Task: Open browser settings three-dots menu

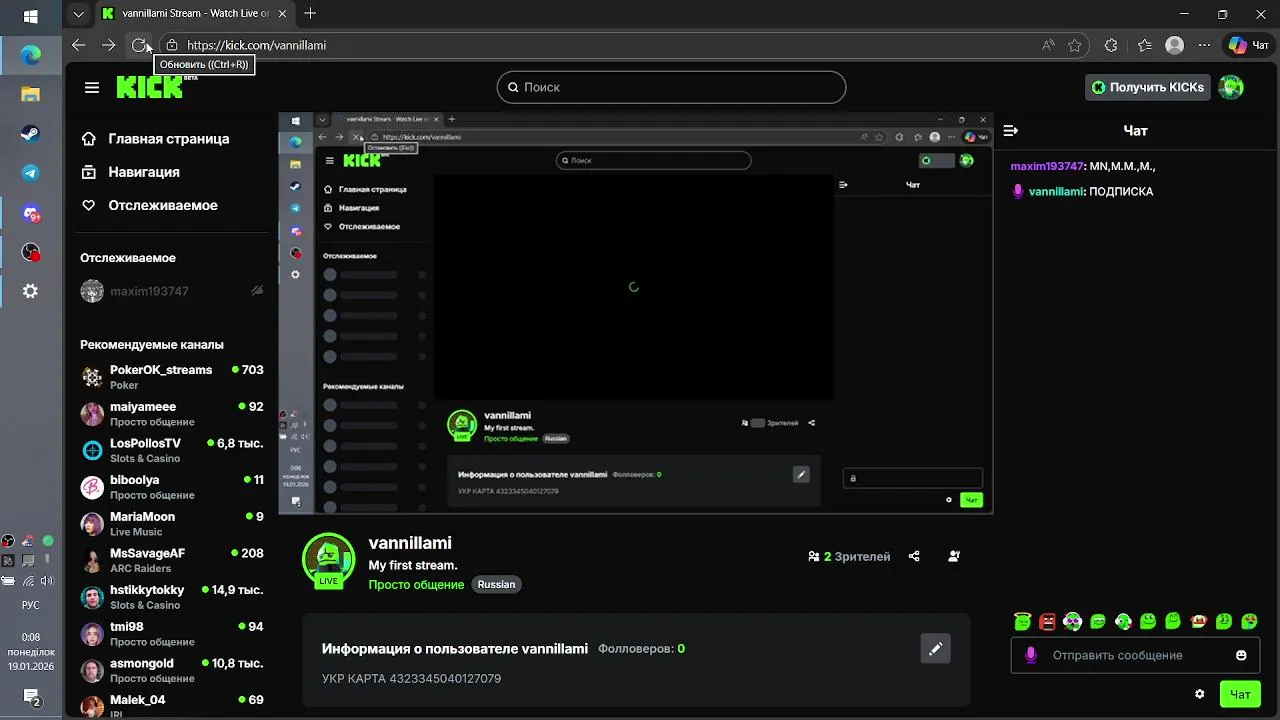Action: coord(1205,45)
